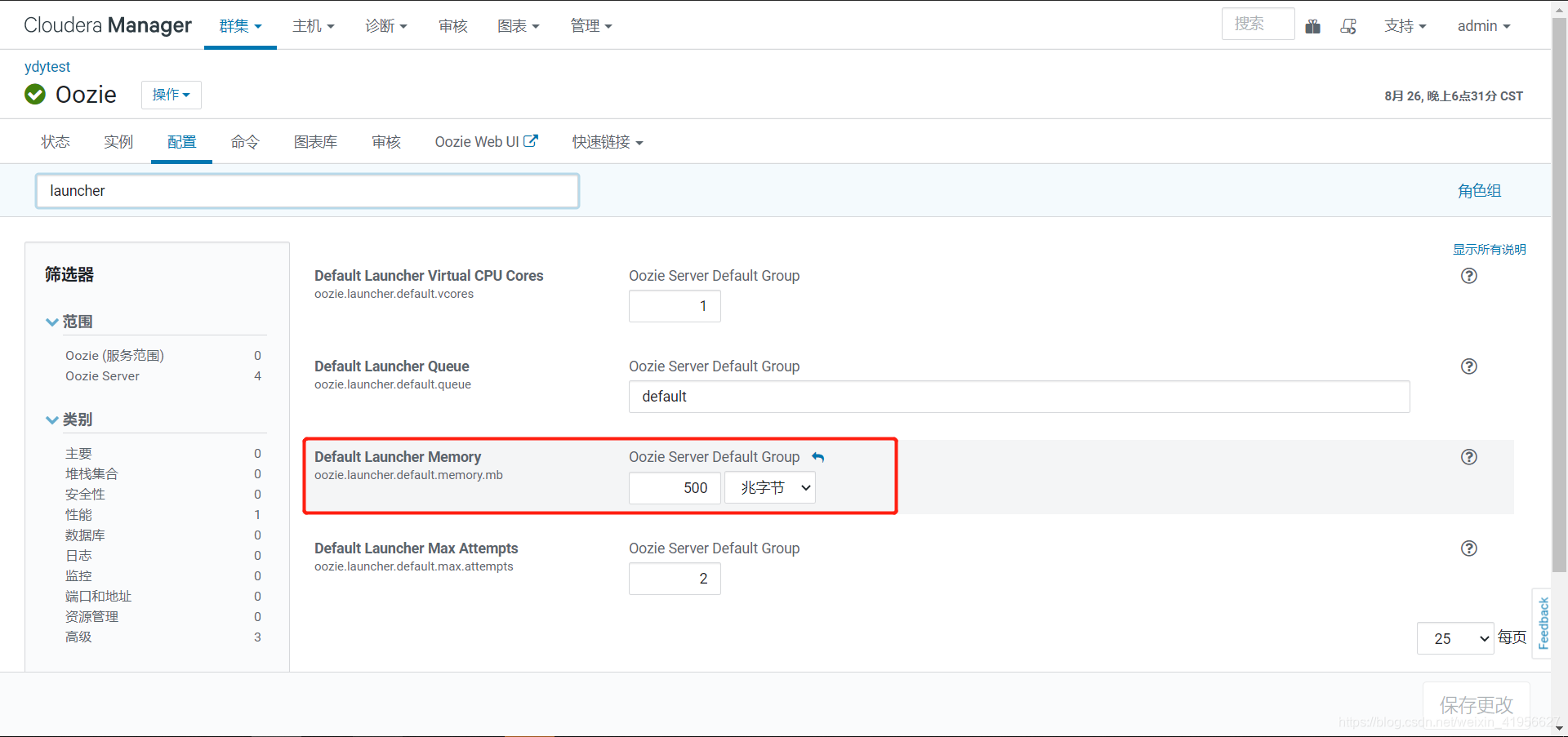Screen dimensions: 1568x737
Task: Click the green Oozie health status icon
Action: coord(35,95)
